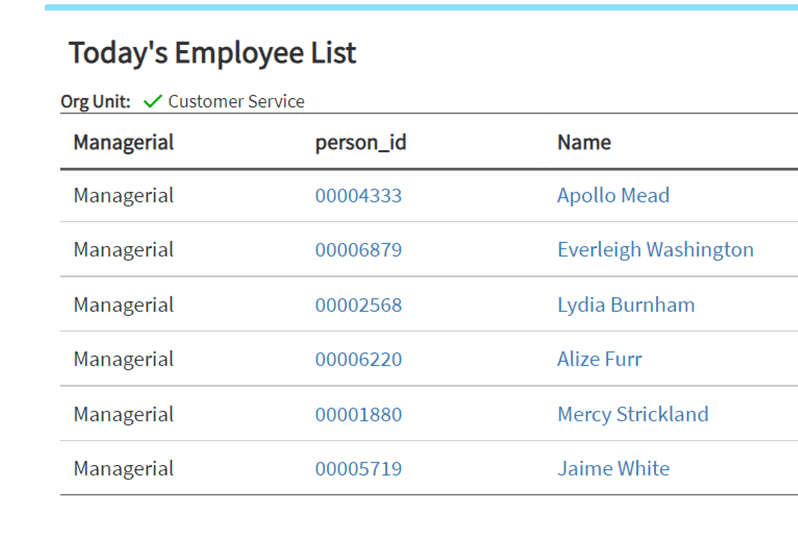The image size is (798, 536).
Task: Click the Name column header
Action: (x=584, y=142)
